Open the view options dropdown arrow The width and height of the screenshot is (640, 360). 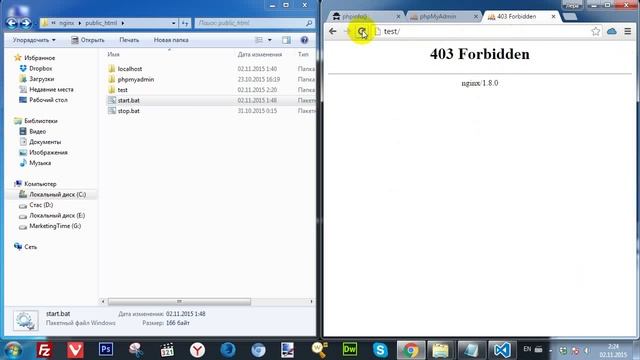(269, 40)
